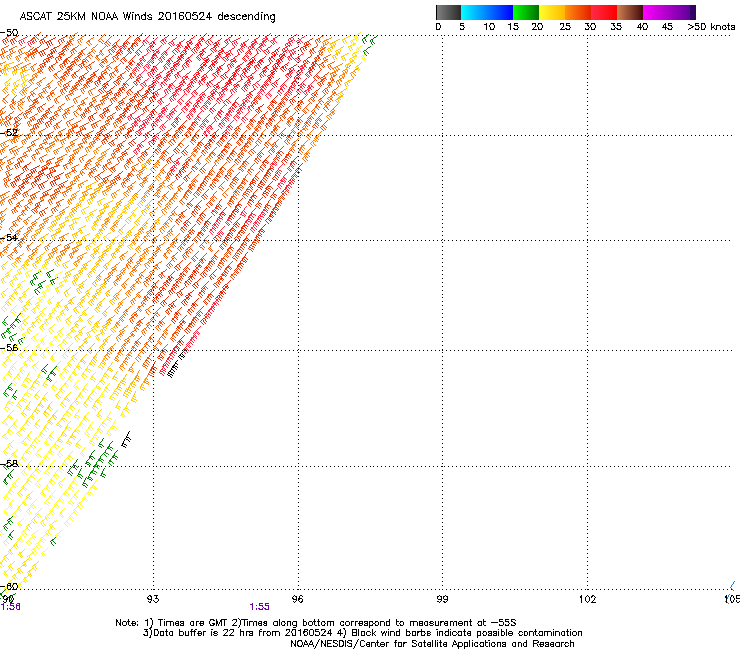Click the gray 0-5 knots color segment
Viewport: 740px width, 650px height.
click(448, 12)
